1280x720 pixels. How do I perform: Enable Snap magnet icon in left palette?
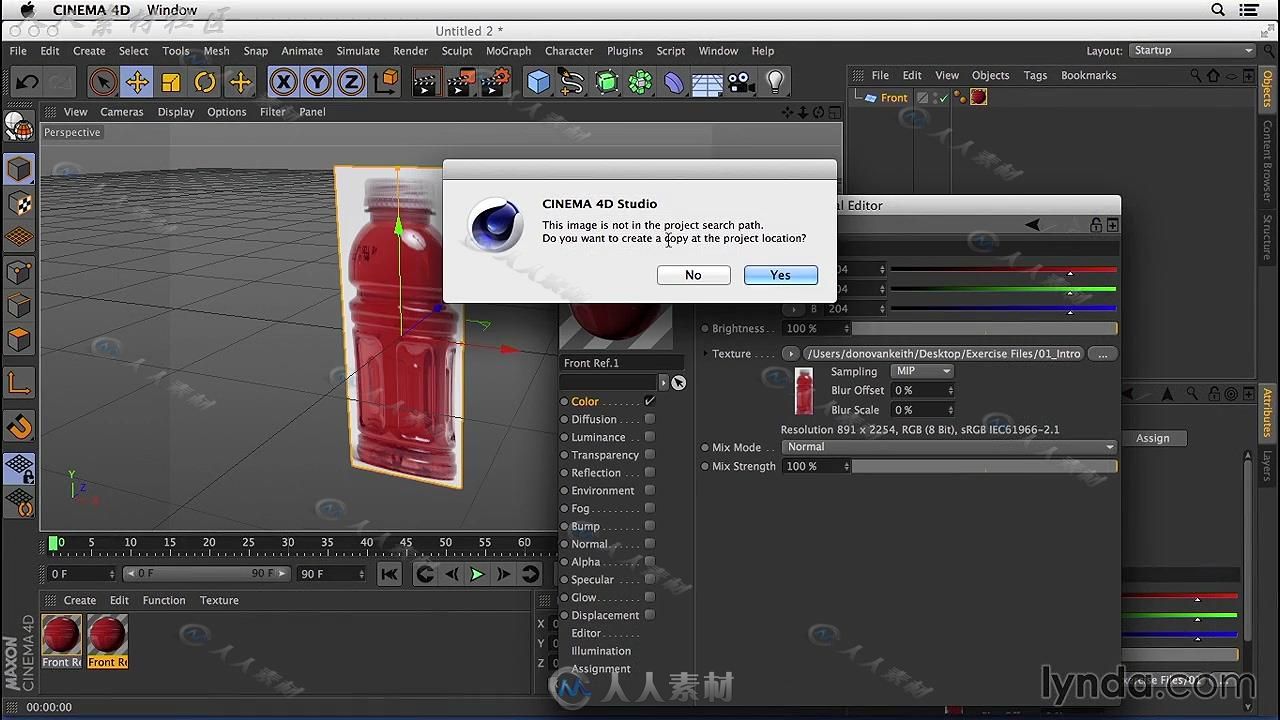(x=19, y=427)
